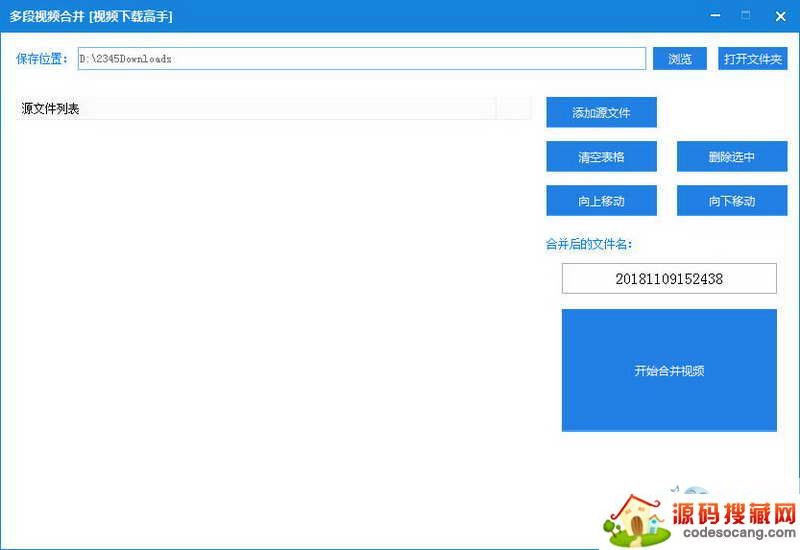Viewport: 800px width, 550px height.
Task: Minimize the 多段视频合并 window
Action: coord(714,16)
